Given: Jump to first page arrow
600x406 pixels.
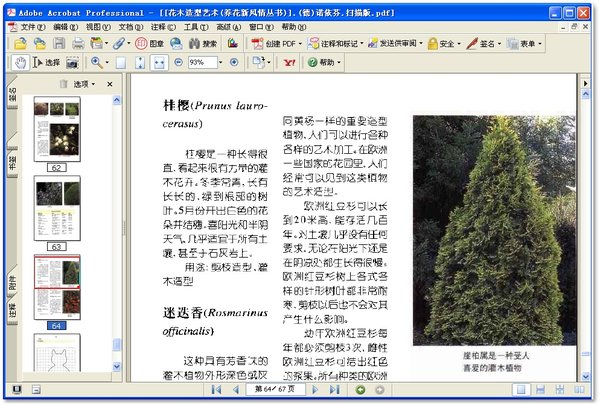Looking at the screenshot, I should pyautogui.click(x=216, y=389).
